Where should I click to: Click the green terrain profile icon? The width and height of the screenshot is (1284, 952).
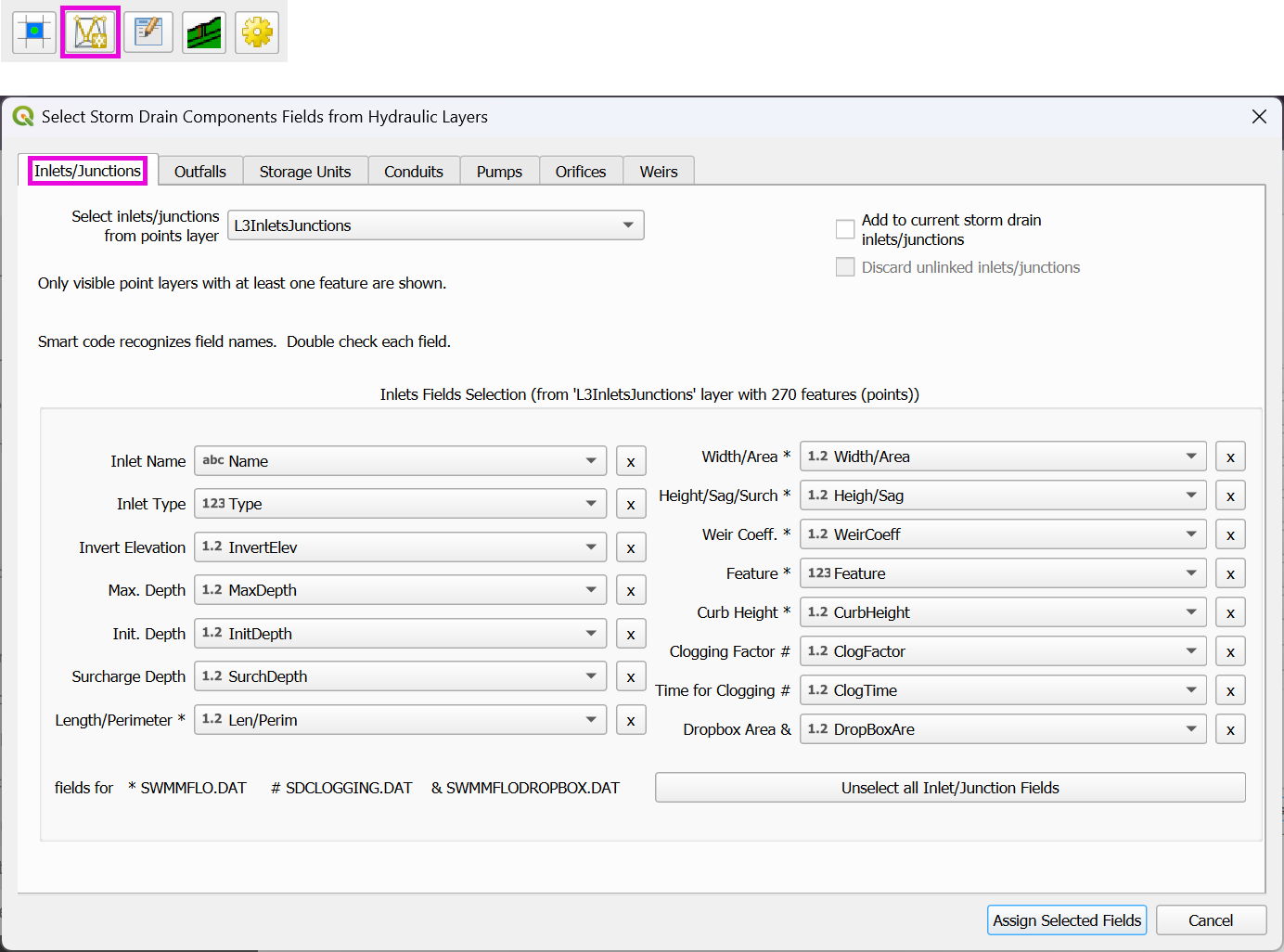tap(204, 32)
